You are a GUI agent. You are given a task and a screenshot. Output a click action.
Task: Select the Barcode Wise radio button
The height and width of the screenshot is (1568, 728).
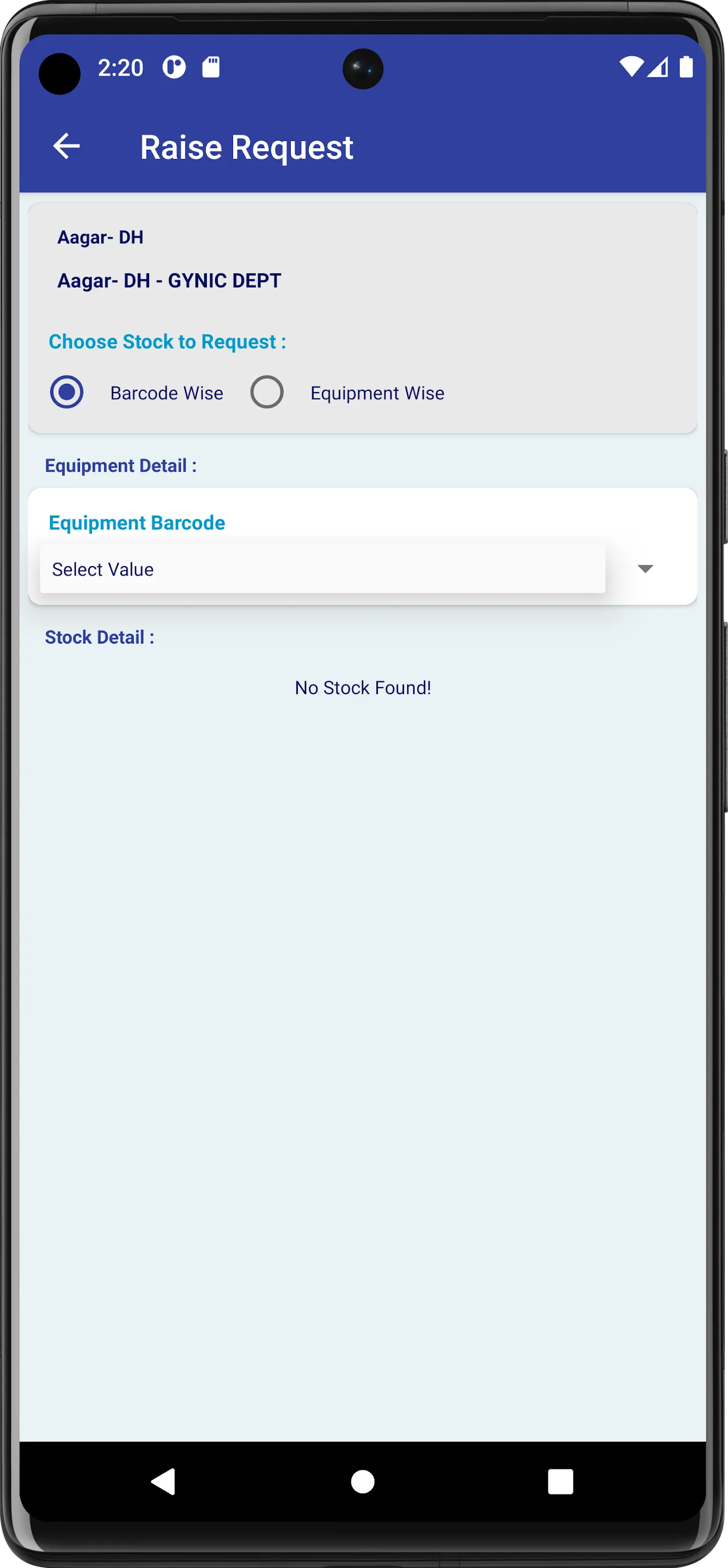[x=67, y=392]
